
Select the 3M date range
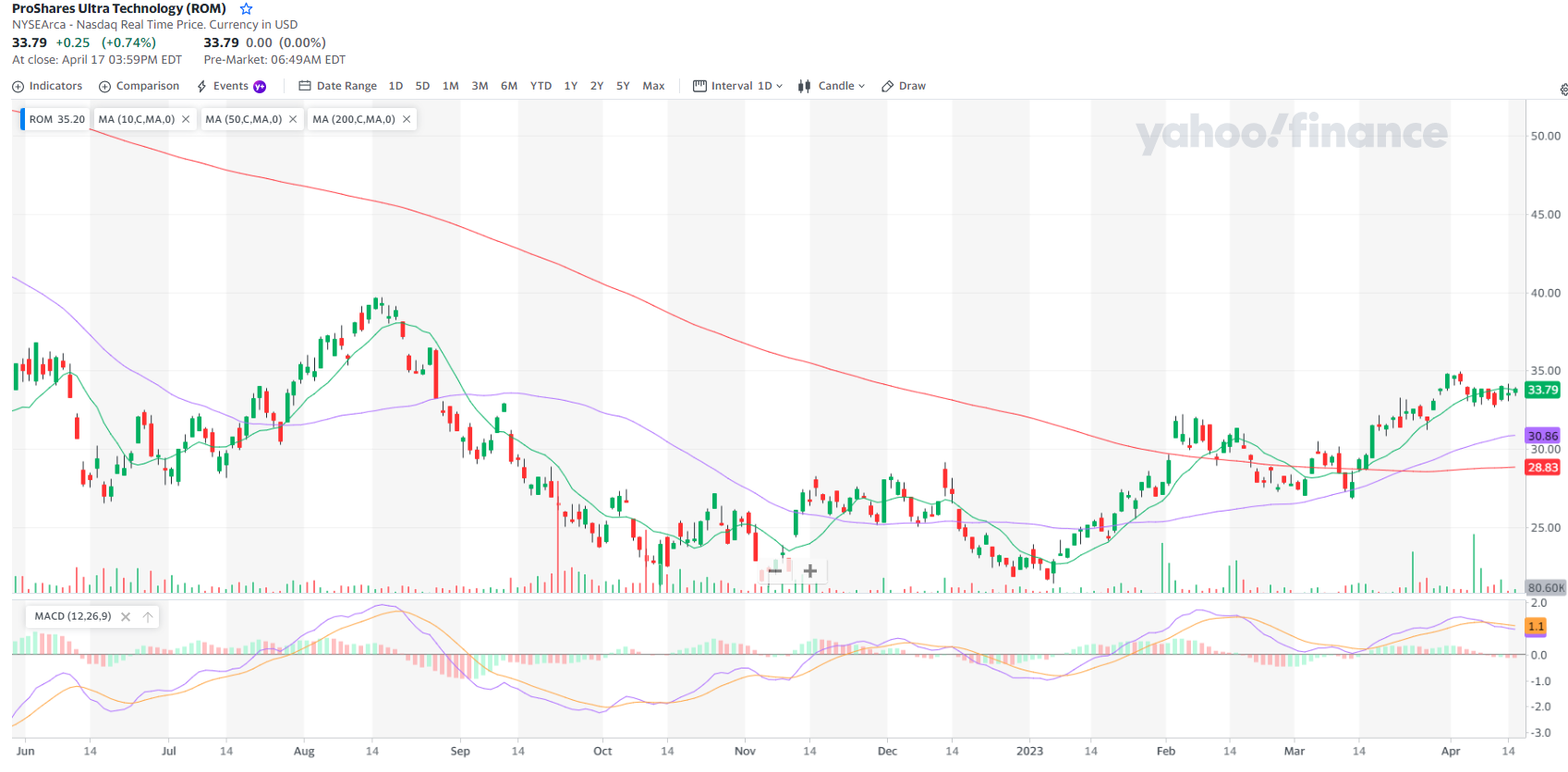point(480,86)
